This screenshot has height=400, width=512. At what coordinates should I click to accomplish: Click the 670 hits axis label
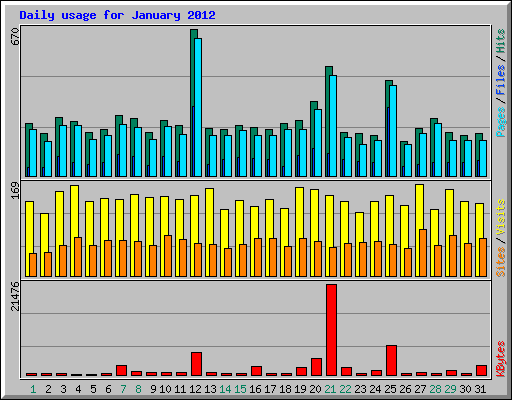coord(15,37)
